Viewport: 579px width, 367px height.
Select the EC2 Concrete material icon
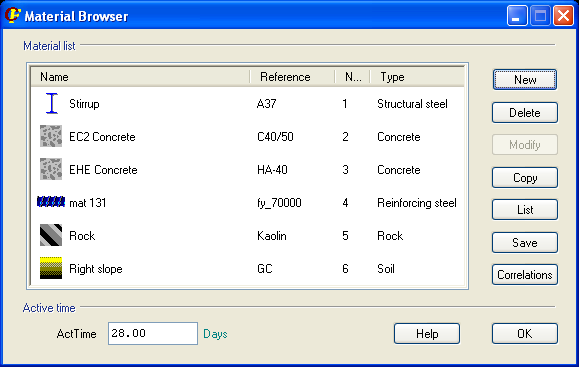click(x=51, y=137)
